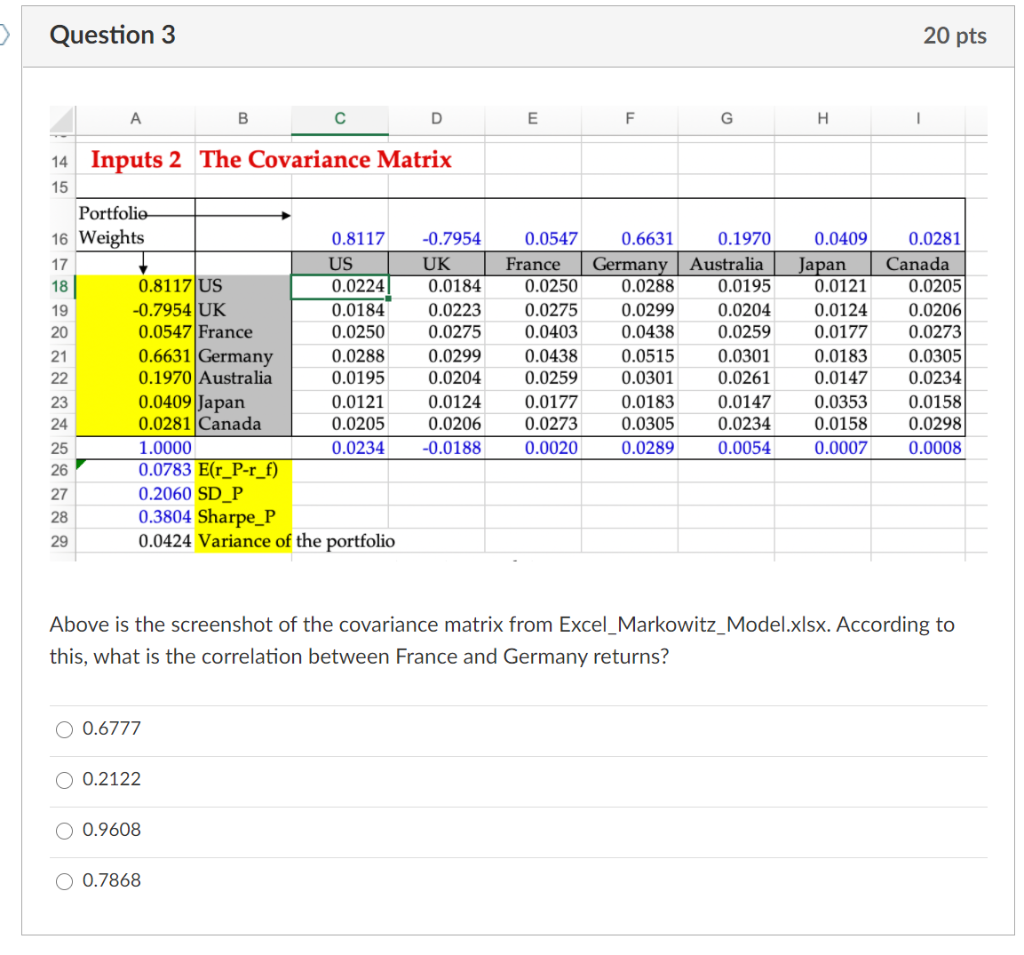
Task: Expand the collapsed panel chevron at top left
Action: point(6,34)
